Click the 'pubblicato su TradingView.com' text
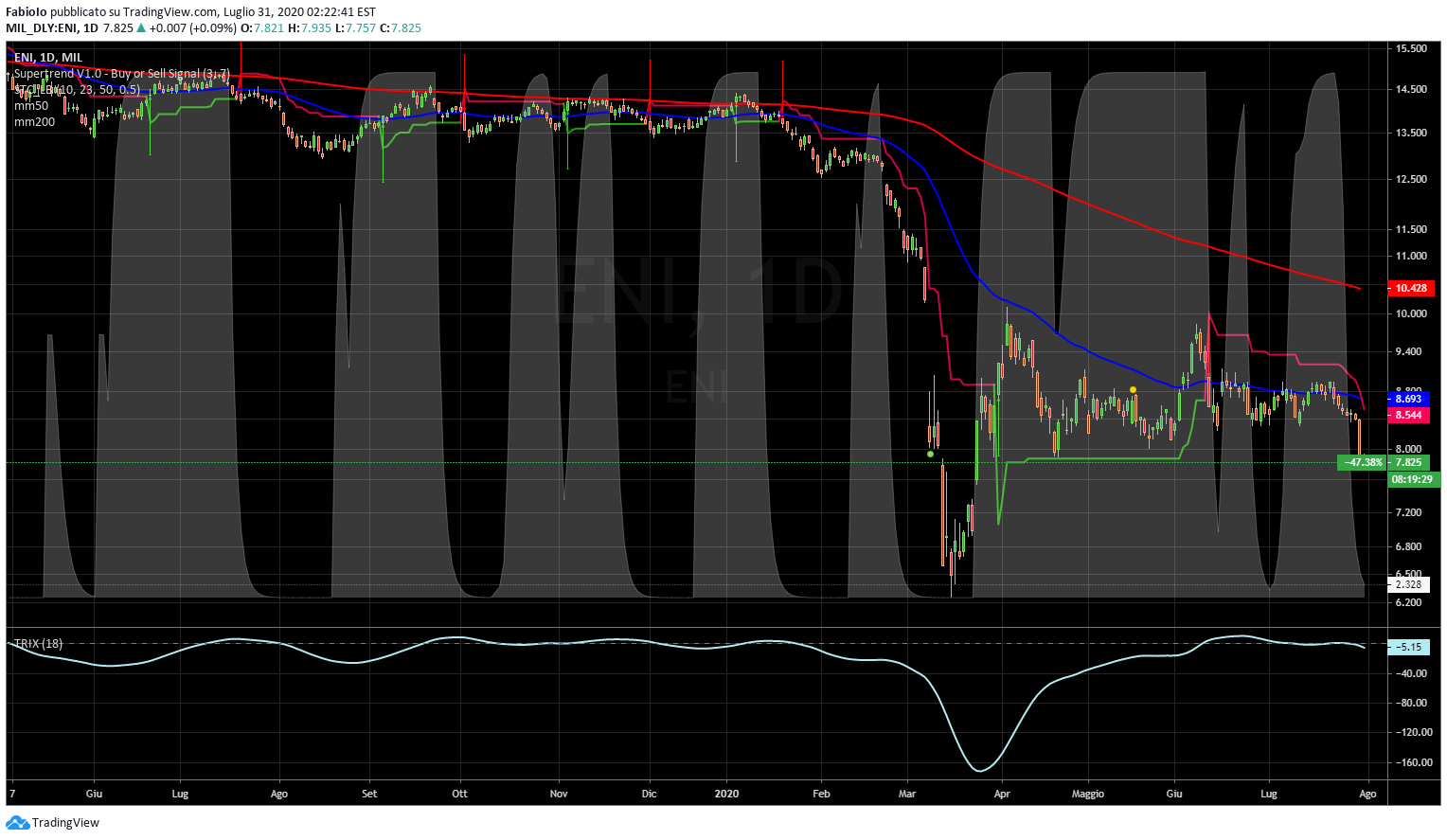This screenshot has width=1447, height=840. click(x=133, y=12)
